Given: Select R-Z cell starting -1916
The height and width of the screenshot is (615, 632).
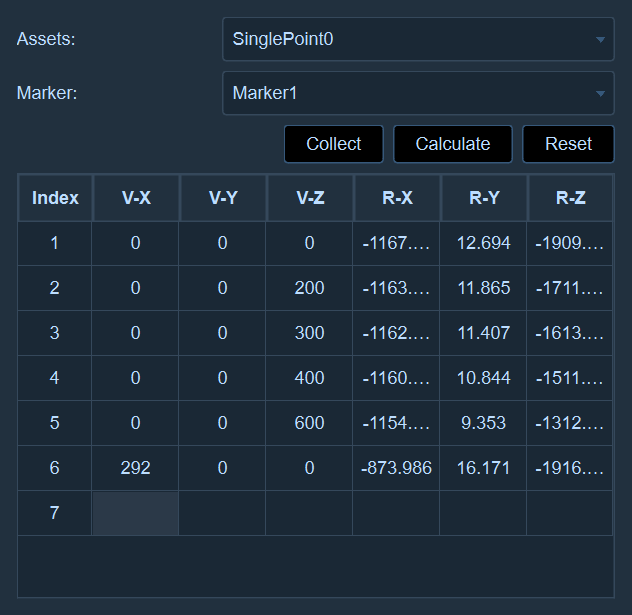Looking at the screenshot, I should click(x=570, y=468).
